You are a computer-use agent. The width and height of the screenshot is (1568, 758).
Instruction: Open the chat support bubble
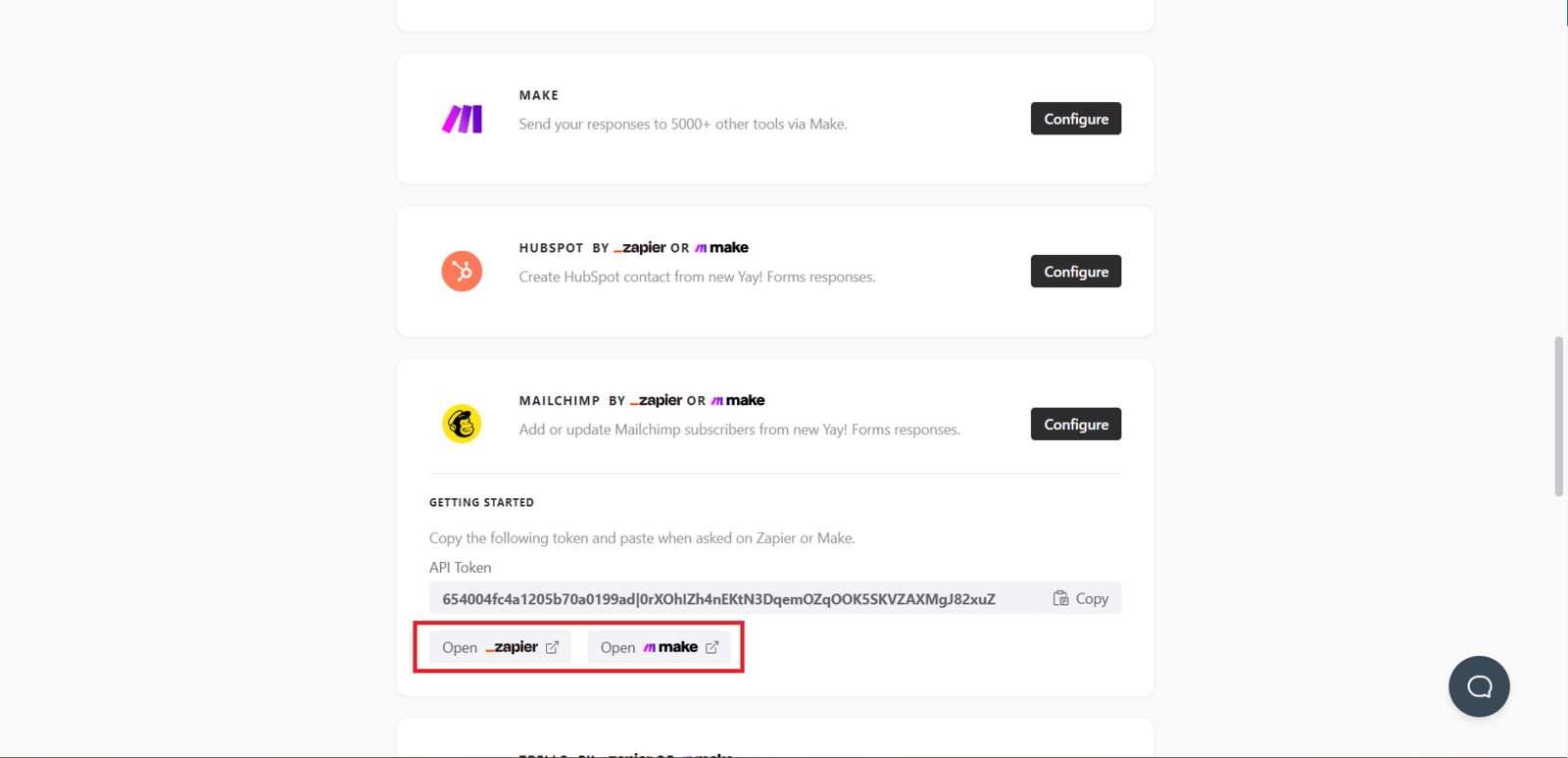(x=1479, y=686)
